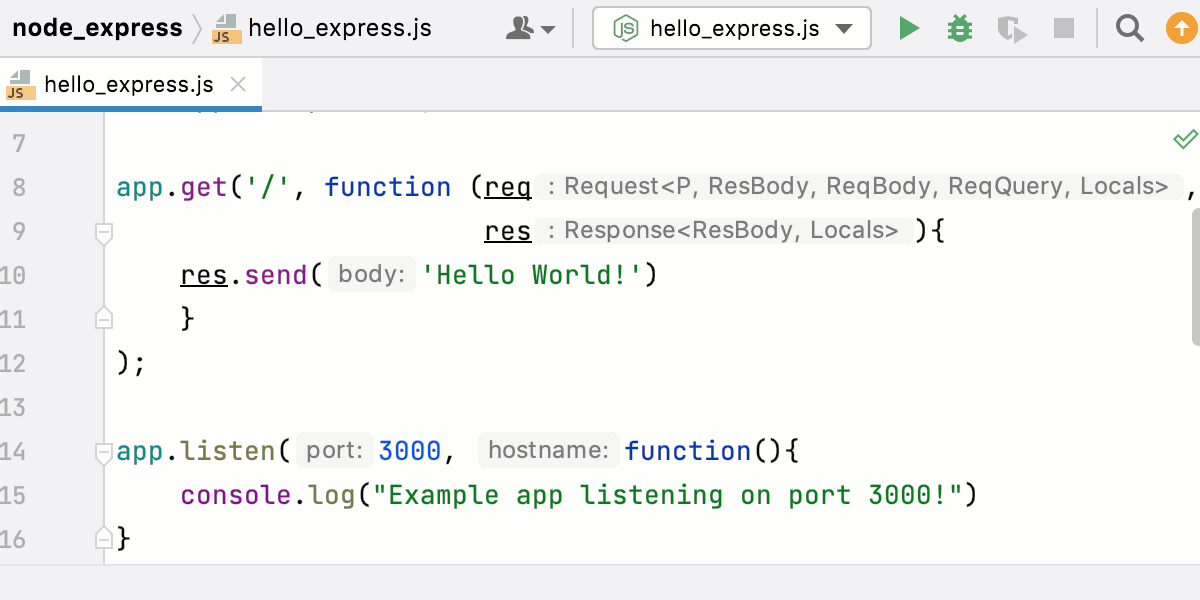This screenshot has width=1200, height=600.
Task: Select the hello_express.js editor tab
Action: (130, 86)
